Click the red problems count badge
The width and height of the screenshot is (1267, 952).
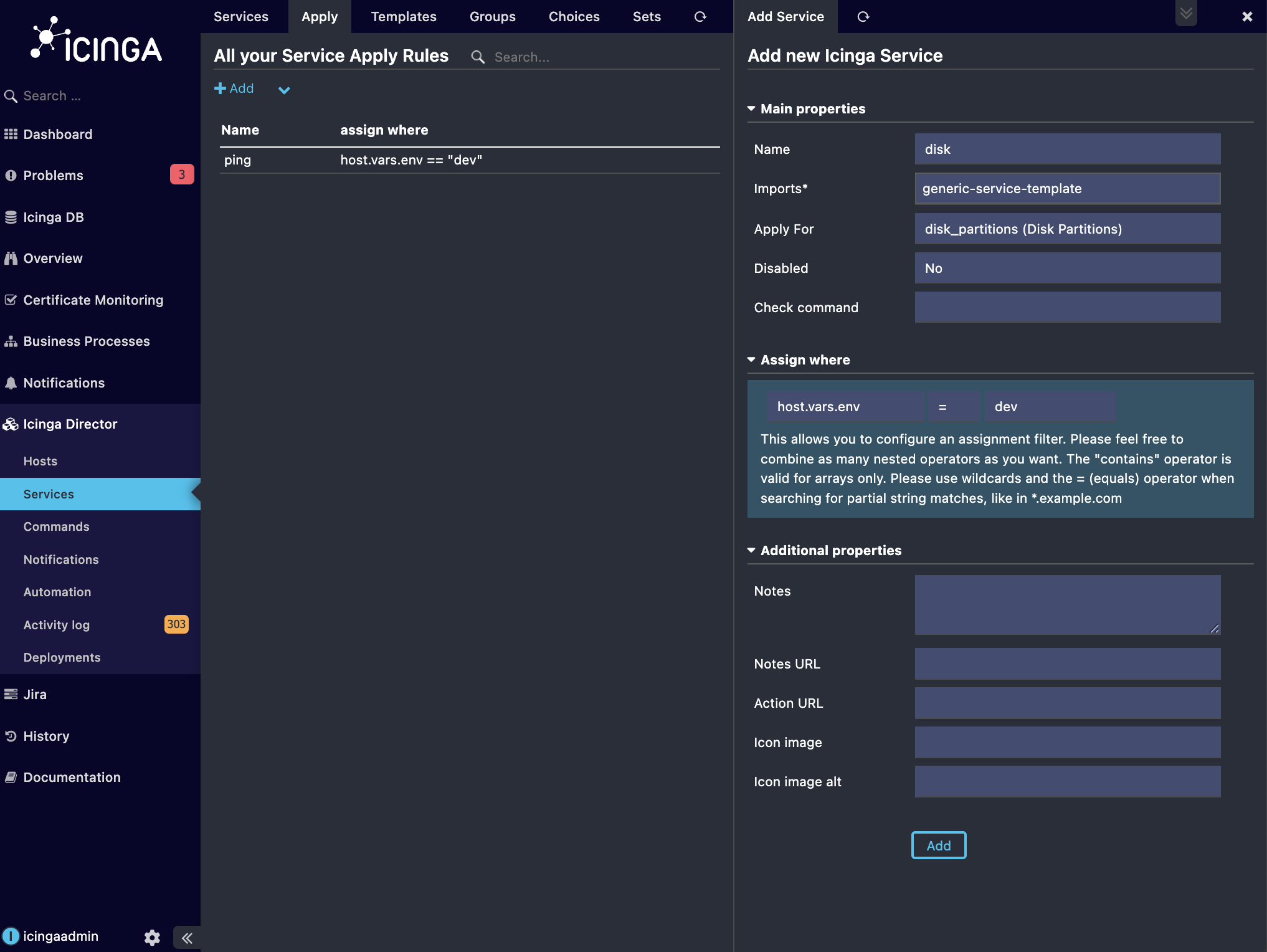182,174
